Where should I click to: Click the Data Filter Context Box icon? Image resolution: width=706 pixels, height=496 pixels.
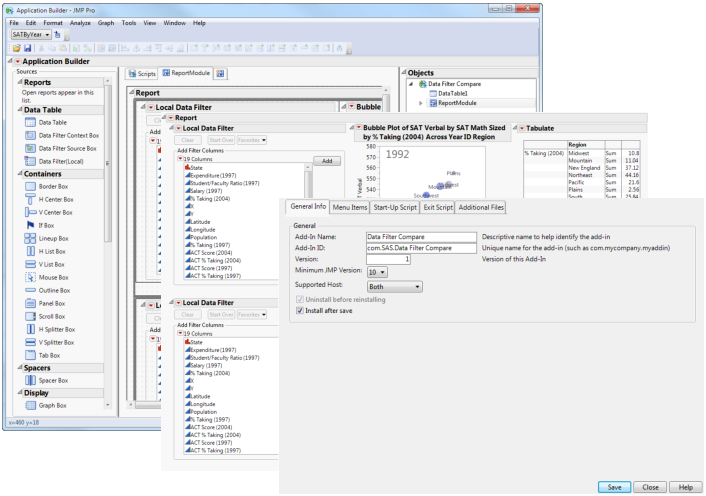tap(29, 135)
